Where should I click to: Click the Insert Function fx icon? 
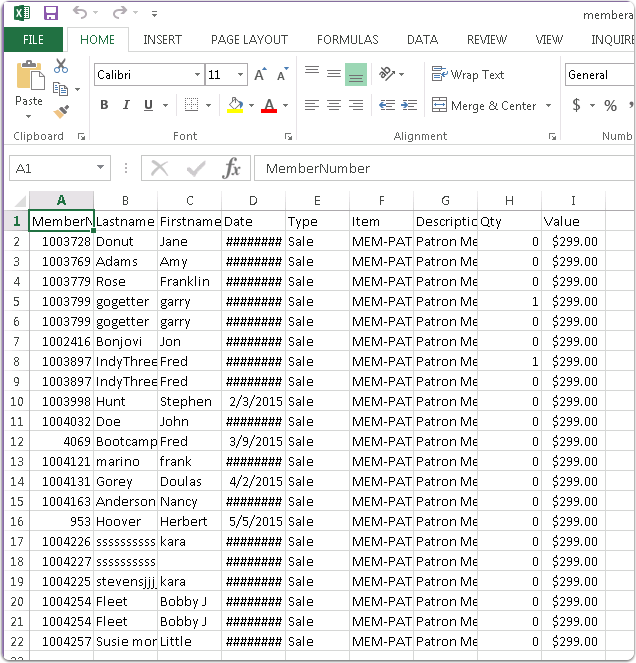232,168
